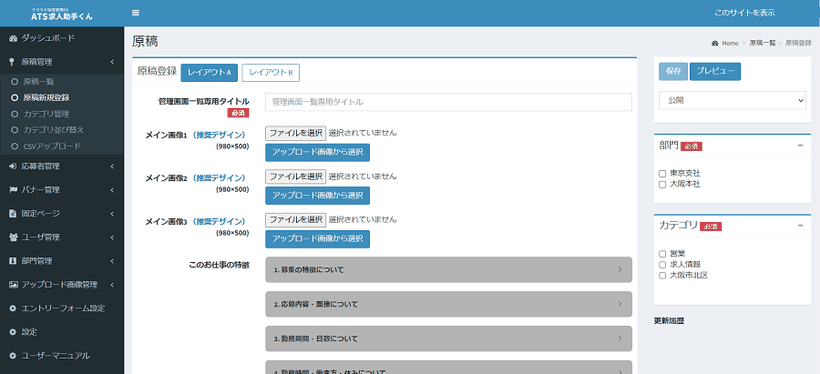Focus the 管理画面一覧専用タイトル input field
The height and width of the screenshot is (374, 820).
click(449, 102)
